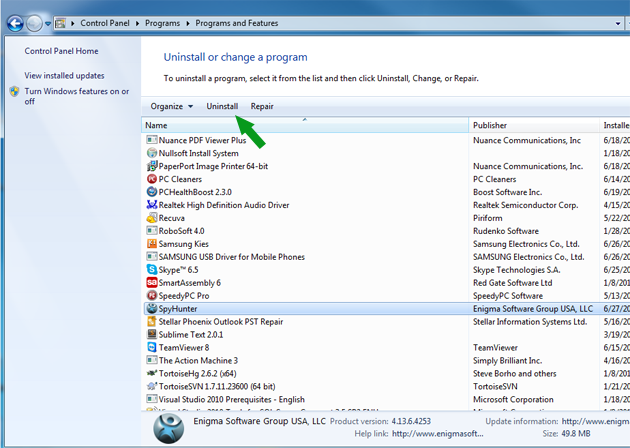This screenshot has height=448, width=630.
Task: Click Sublime Text 2.0.1 icon
Action: 152,334
